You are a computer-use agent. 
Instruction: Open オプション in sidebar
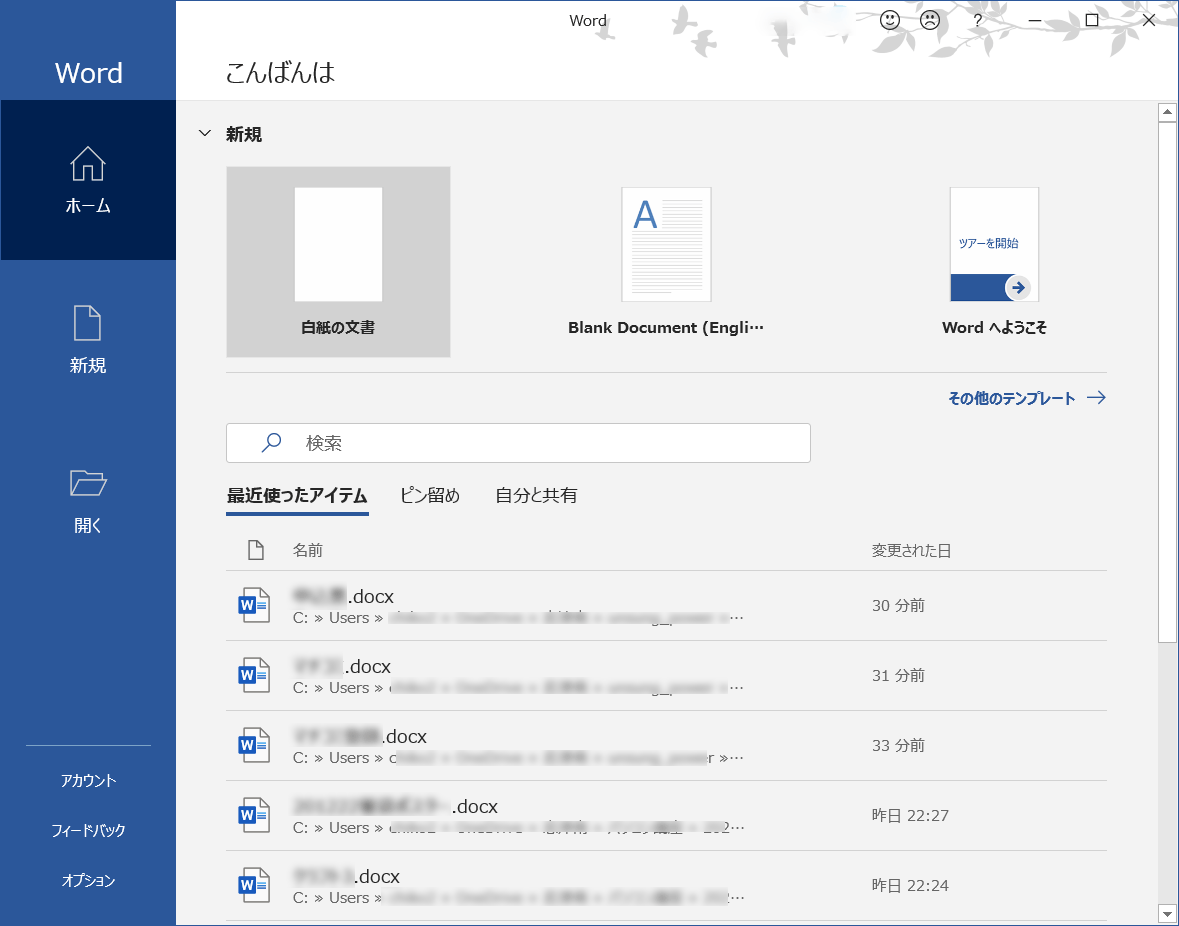coord(88,879)
